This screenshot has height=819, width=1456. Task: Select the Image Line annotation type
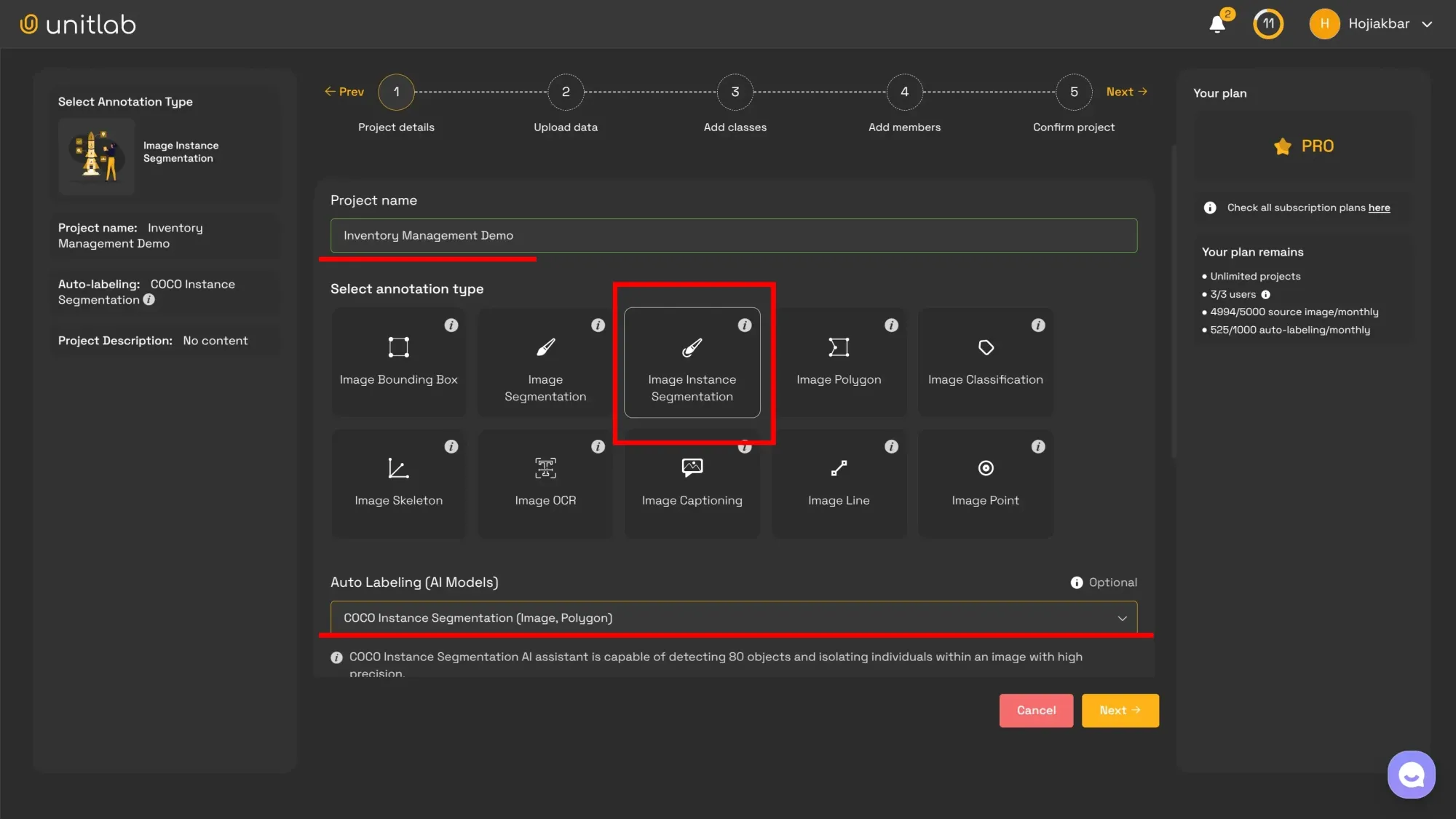839,483
